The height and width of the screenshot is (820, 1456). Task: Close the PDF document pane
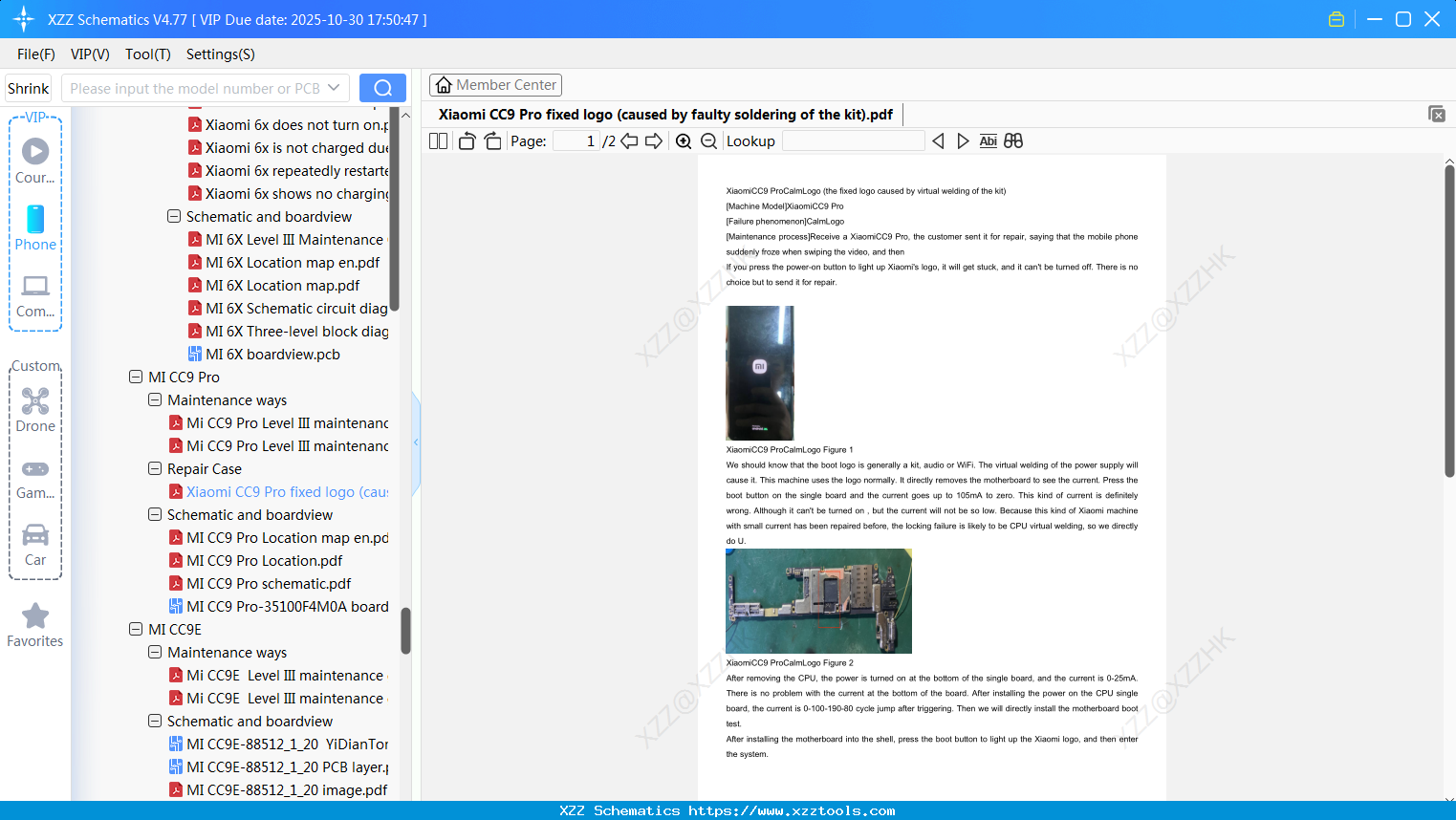pos(1436,114)
